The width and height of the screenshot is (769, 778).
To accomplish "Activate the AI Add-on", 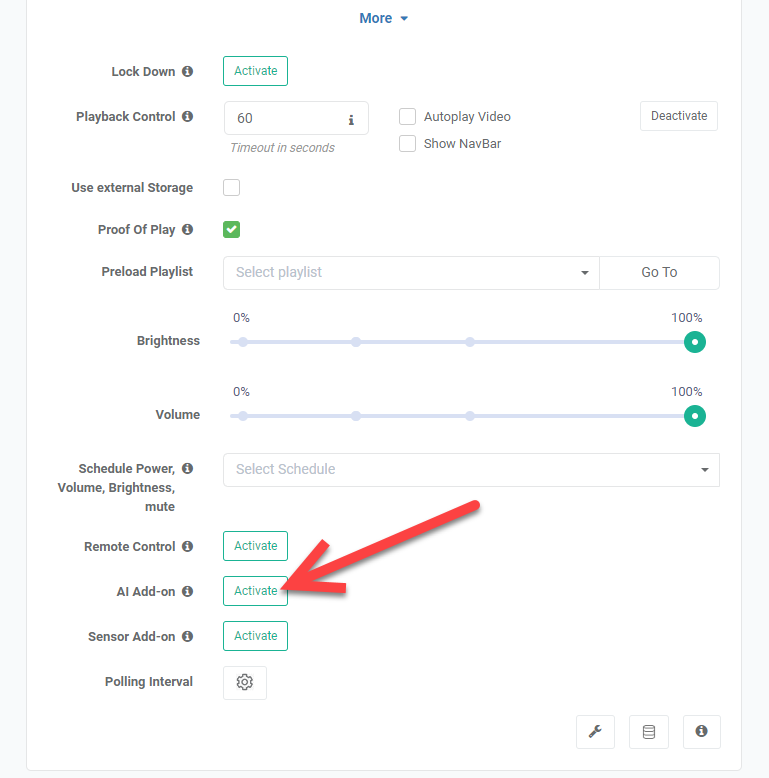I will click(x=256, y=591).
